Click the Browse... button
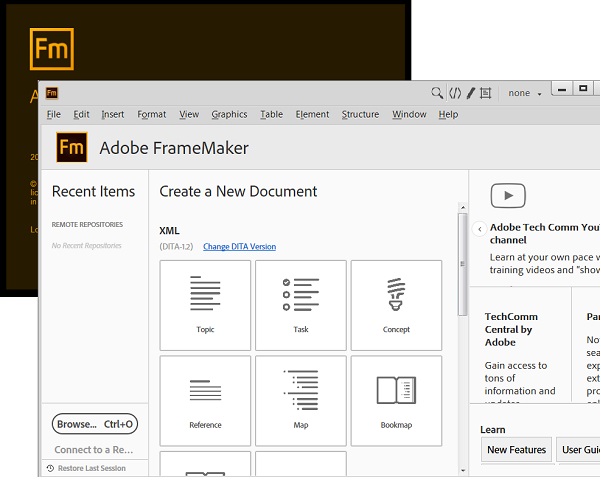The width and height of the screenshot is (601, 500). point(95,424)
